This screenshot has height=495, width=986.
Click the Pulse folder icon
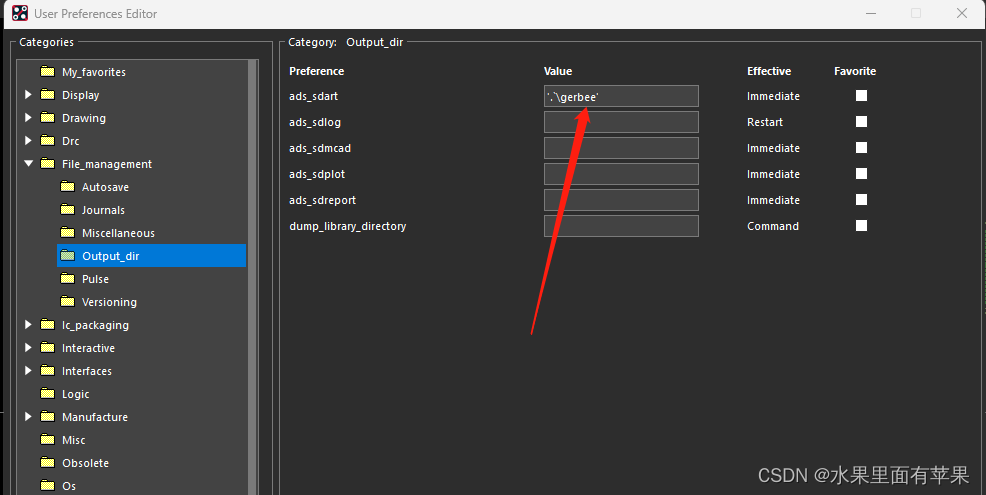click(67, 279)
